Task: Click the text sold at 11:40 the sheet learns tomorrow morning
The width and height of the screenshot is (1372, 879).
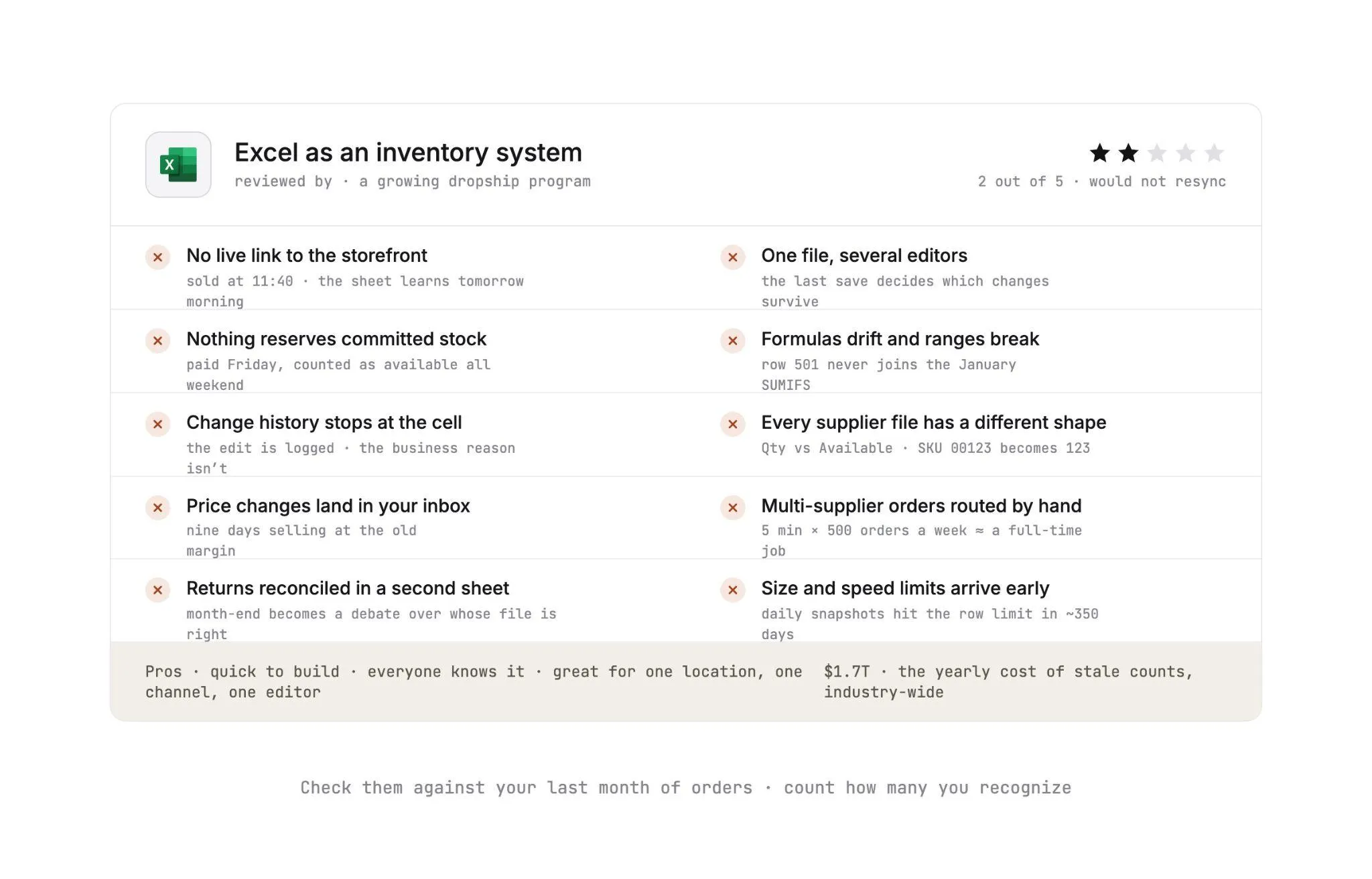Action: tap(355, 291)
